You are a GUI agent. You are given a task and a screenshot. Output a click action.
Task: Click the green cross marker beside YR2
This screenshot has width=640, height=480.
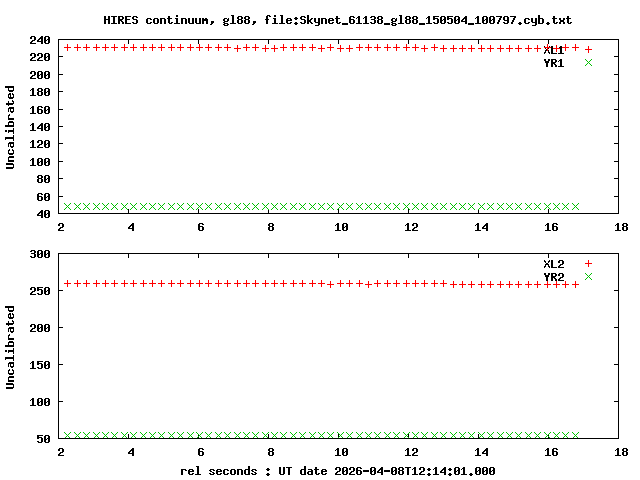[588, 277]
